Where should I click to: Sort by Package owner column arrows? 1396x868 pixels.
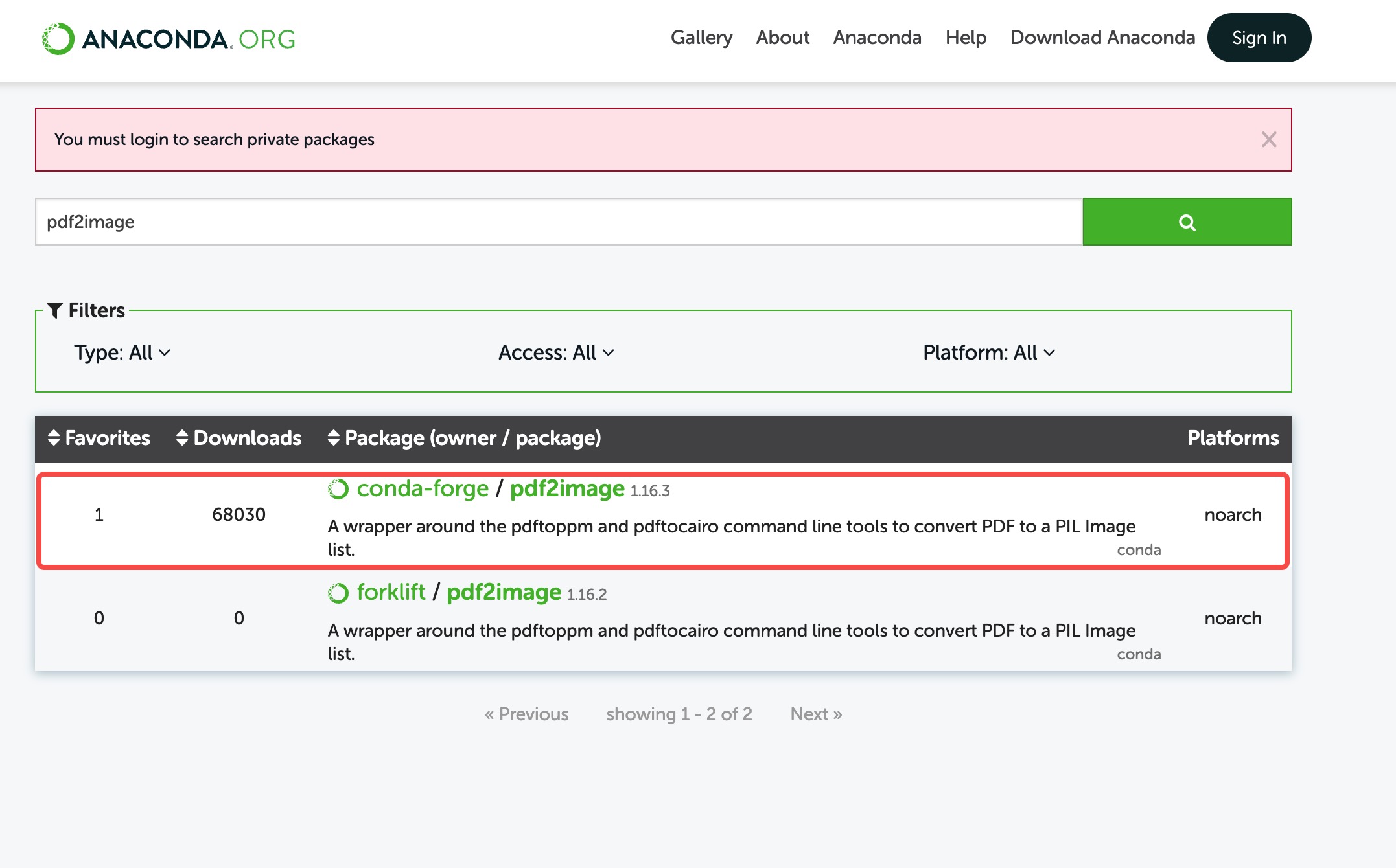coord(334,438)
